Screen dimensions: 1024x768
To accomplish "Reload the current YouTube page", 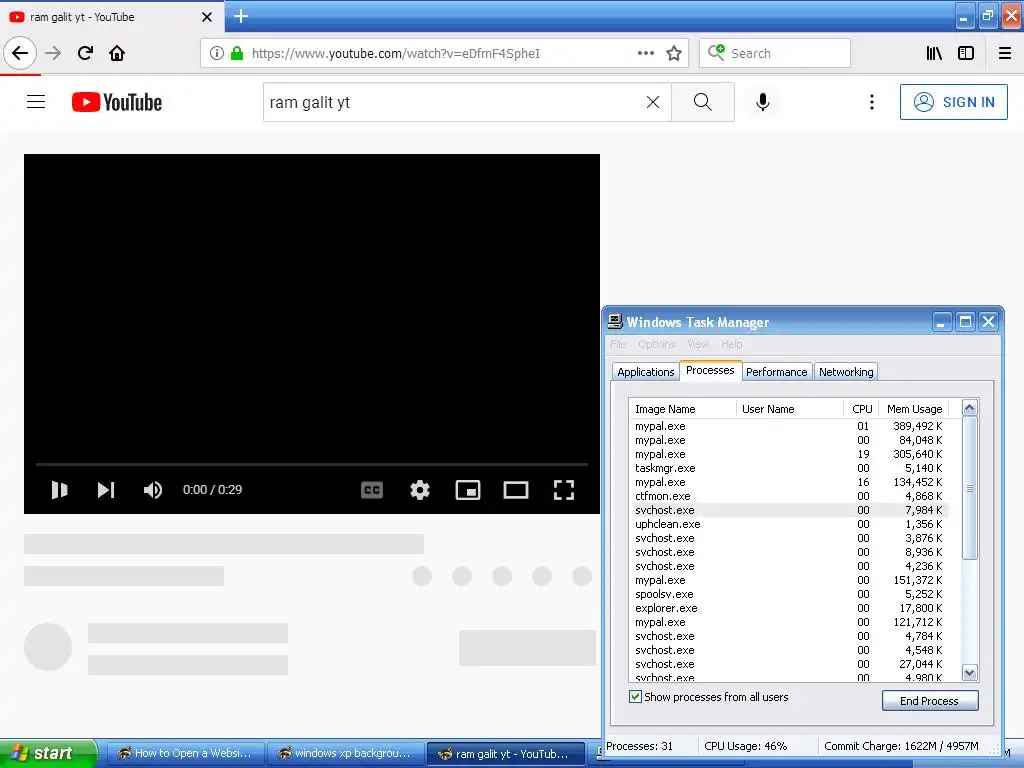I will tap(85, 53).
